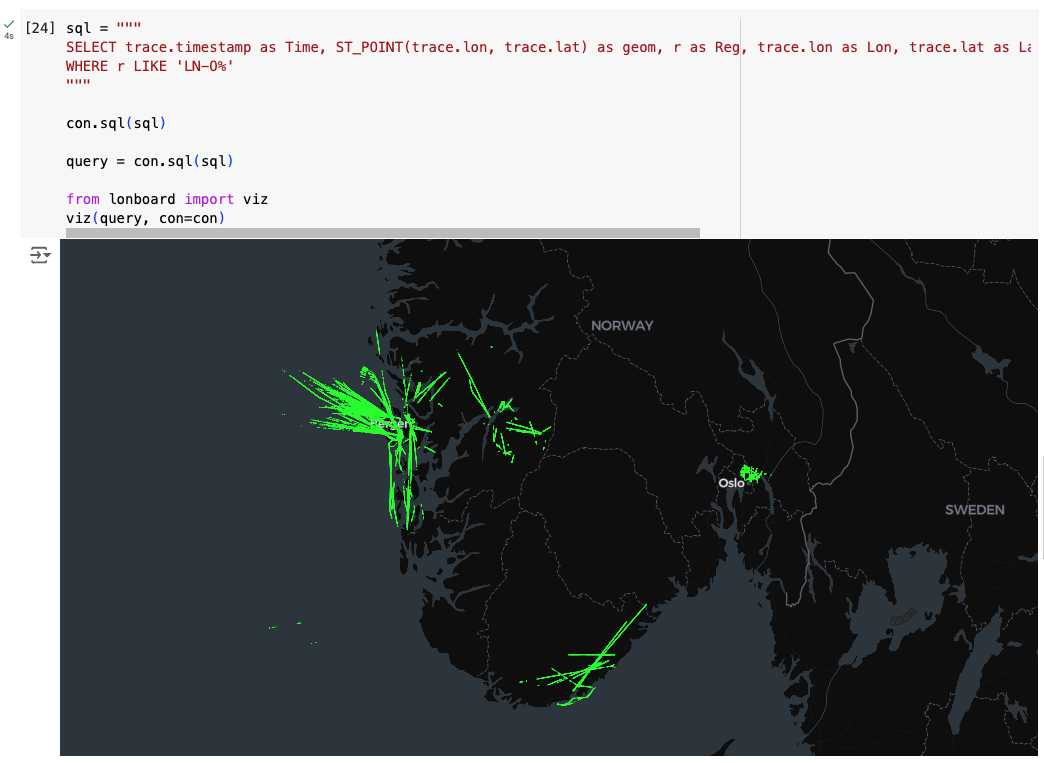Click the 'viz(query, con=con)' code line

tap(145, 218)
